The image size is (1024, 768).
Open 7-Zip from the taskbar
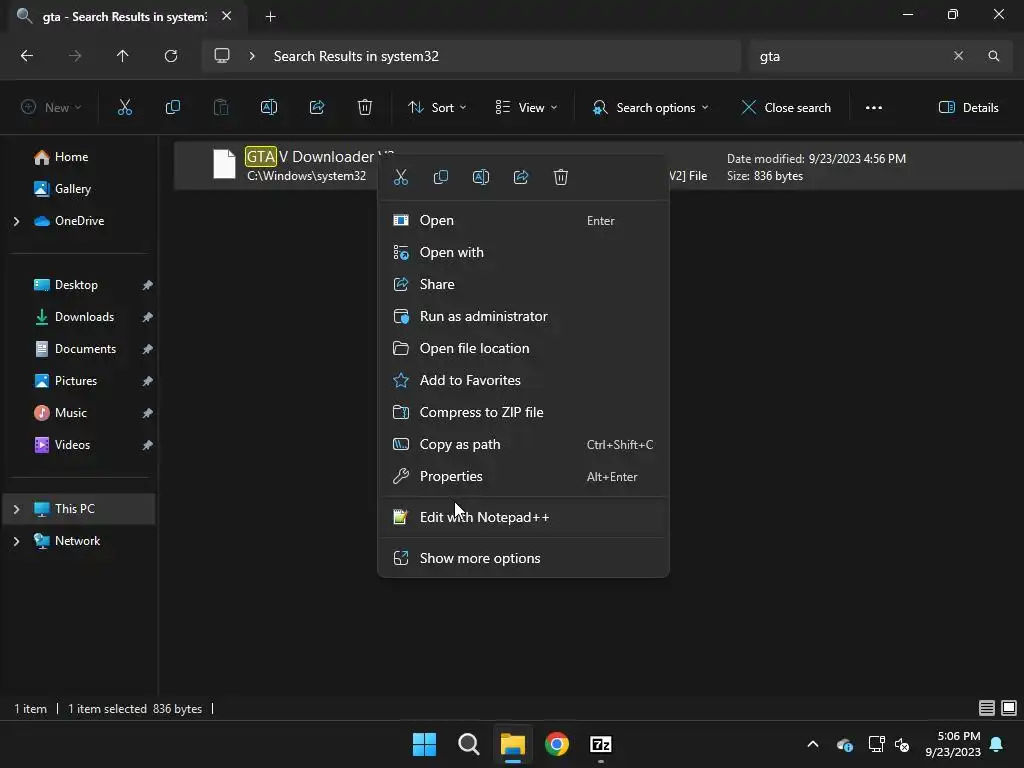coord(600,744)
